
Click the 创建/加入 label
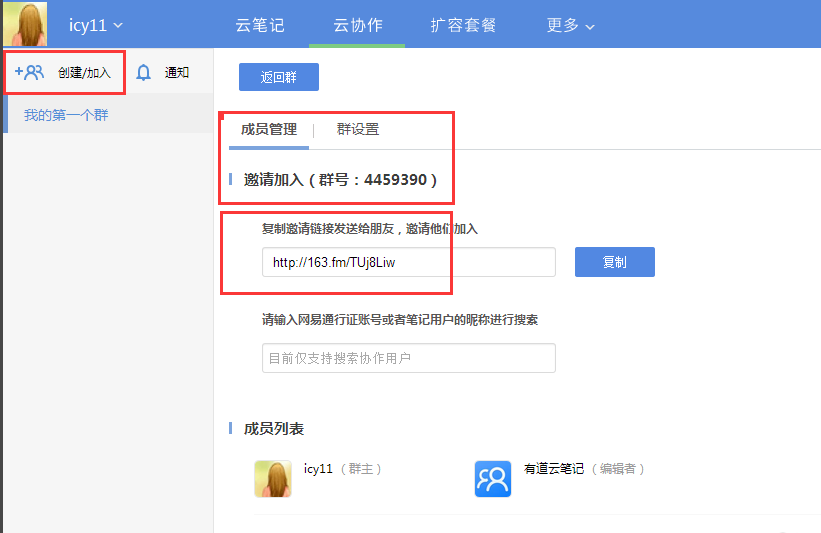(84, 73)
